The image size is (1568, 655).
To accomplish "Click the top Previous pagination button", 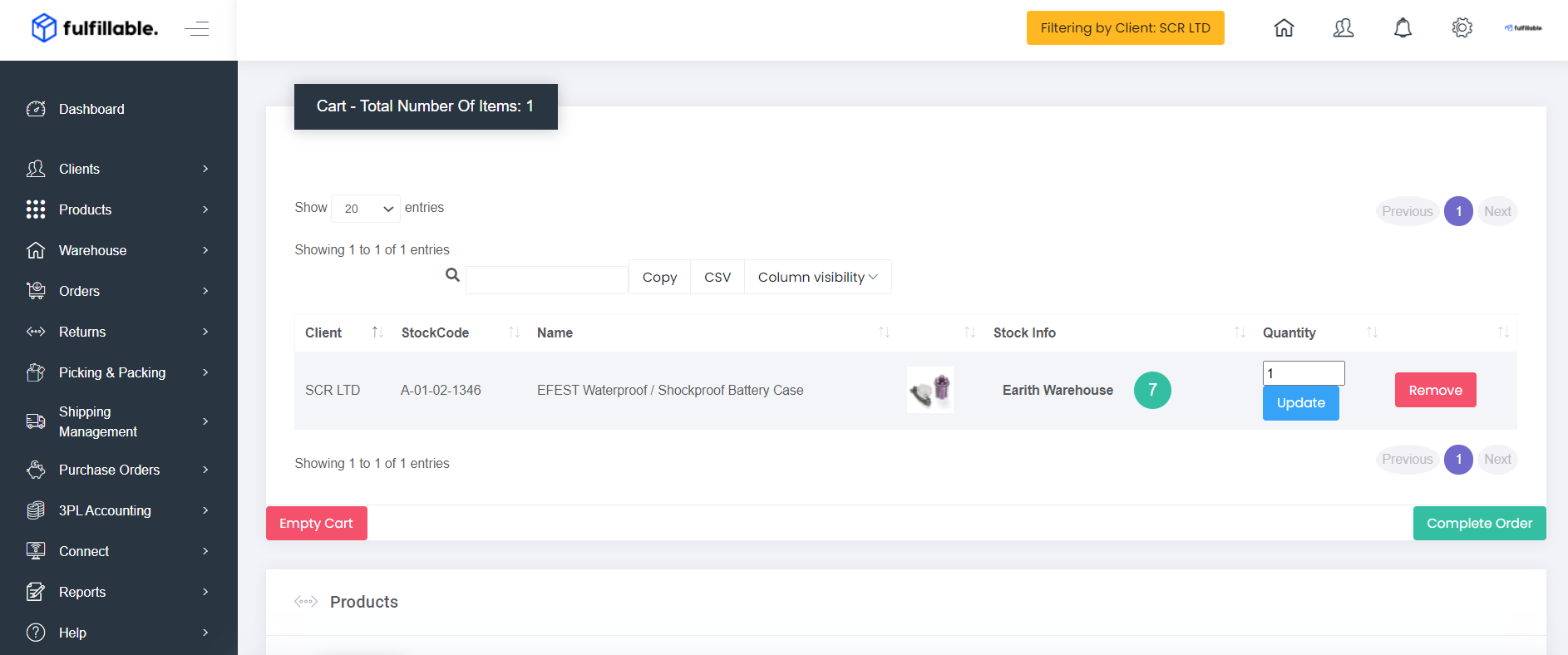I will coord(1407,211).
